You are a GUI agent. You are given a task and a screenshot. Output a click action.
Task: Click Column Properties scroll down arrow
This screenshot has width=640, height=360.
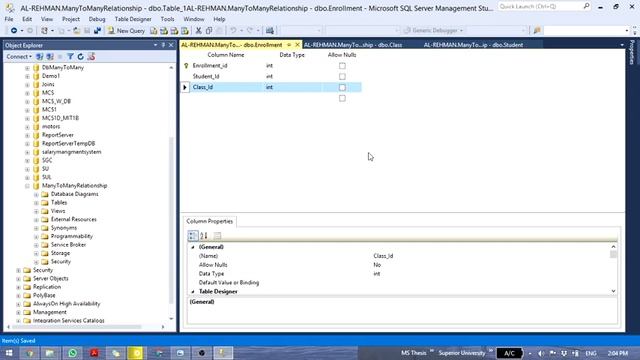613,291
